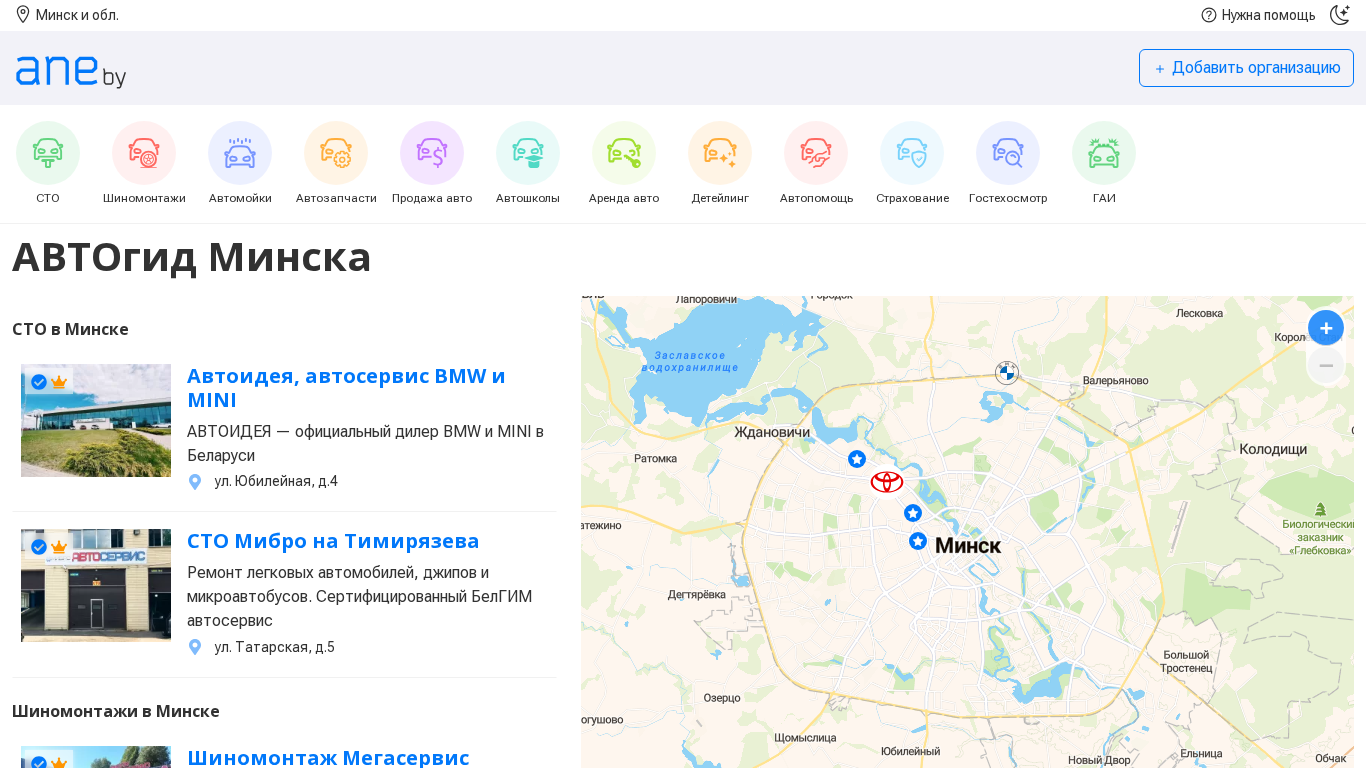Open the Автошколы category icon

click(x=528, y=153)
